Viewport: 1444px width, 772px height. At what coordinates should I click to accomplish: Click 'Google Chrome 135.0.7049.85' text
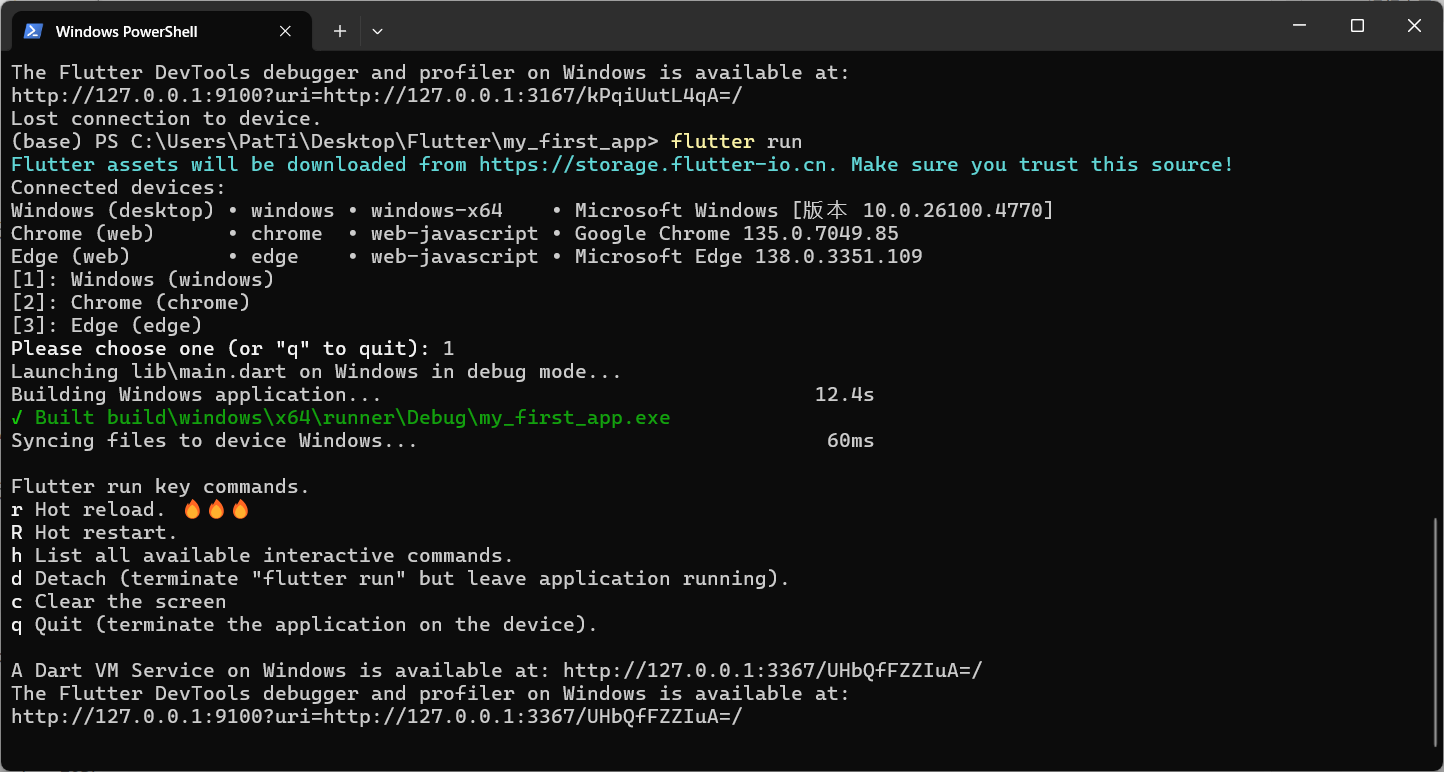coord(737,233)
